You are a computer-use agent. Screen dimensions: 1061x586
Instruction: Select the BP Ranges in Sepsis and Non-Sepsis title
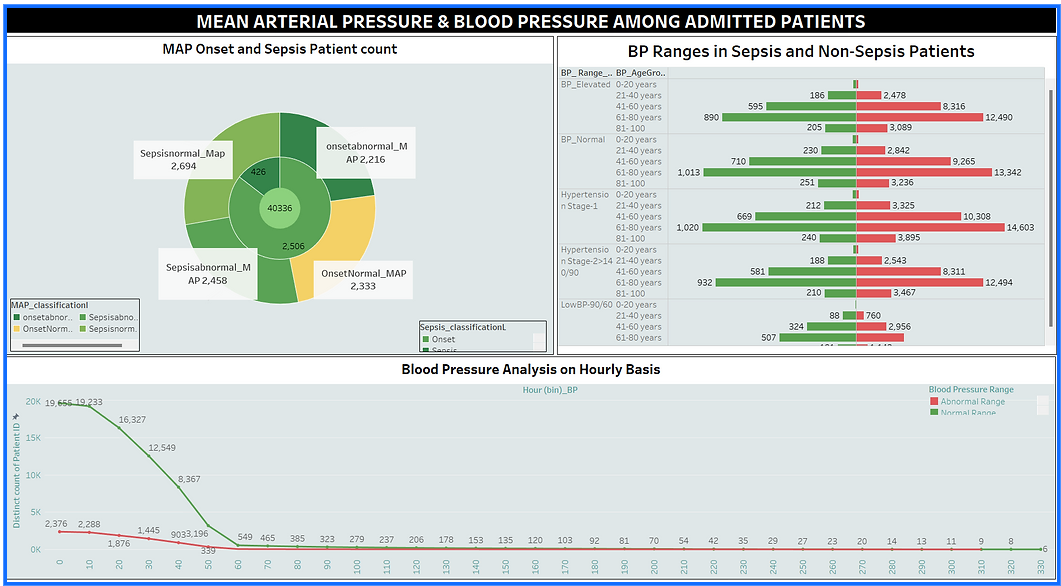(804, 51)
